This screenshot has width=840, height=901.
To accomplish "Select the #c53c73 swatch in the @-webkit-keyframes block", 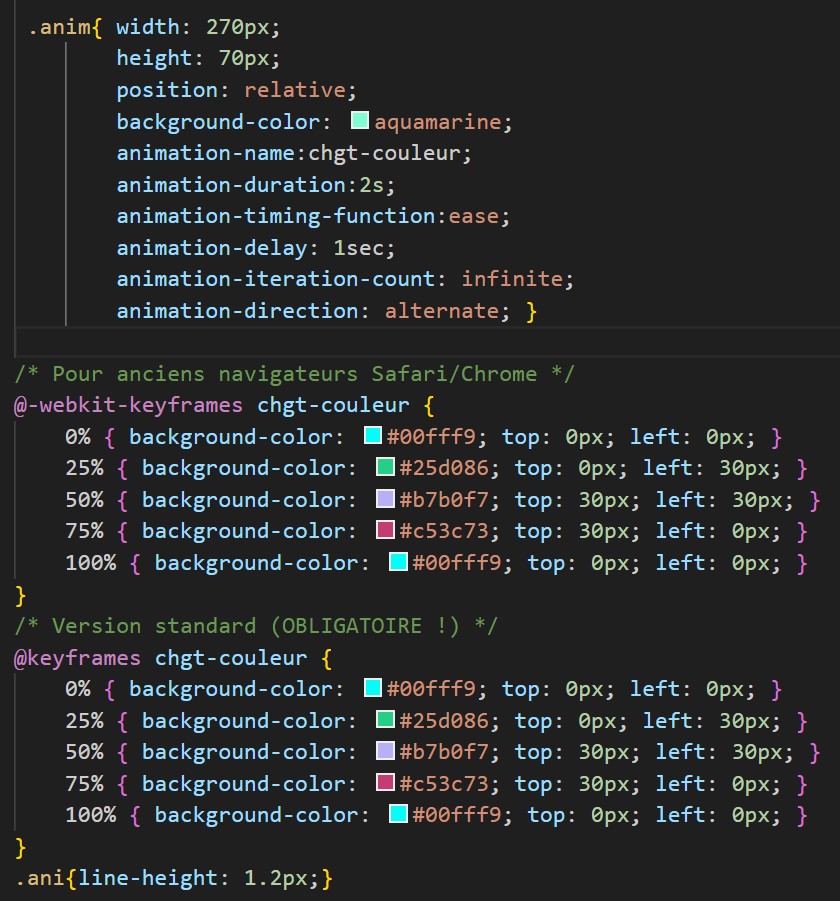I will (x=386, y=531).
